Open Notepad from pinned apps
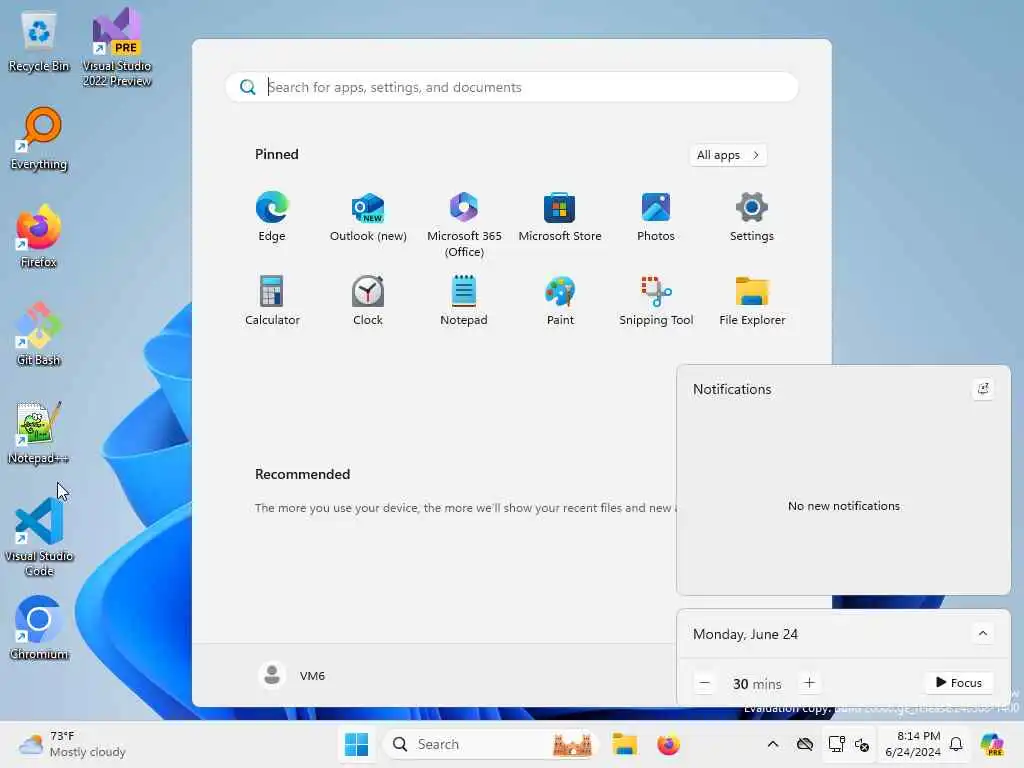Viewport: 1024px width, 768px height. [x=464, y=300]
